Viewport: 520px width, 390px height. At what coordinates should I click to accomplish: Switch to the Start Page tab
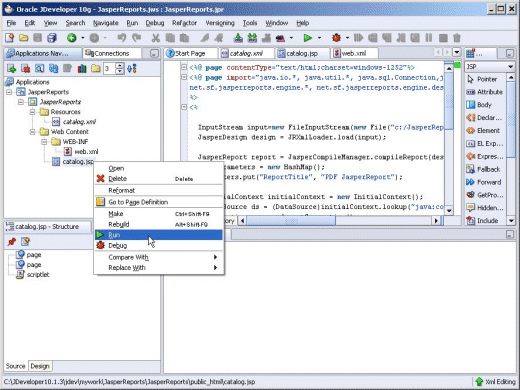190,53
